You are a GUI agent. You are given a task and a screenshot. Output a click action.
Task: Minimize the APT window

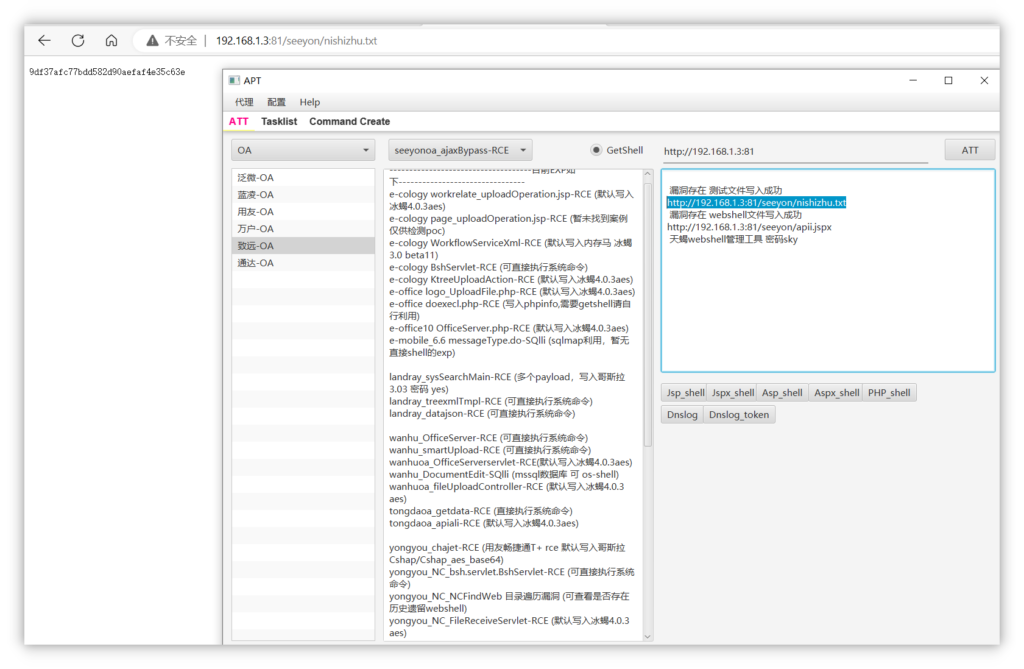[913, 80]
